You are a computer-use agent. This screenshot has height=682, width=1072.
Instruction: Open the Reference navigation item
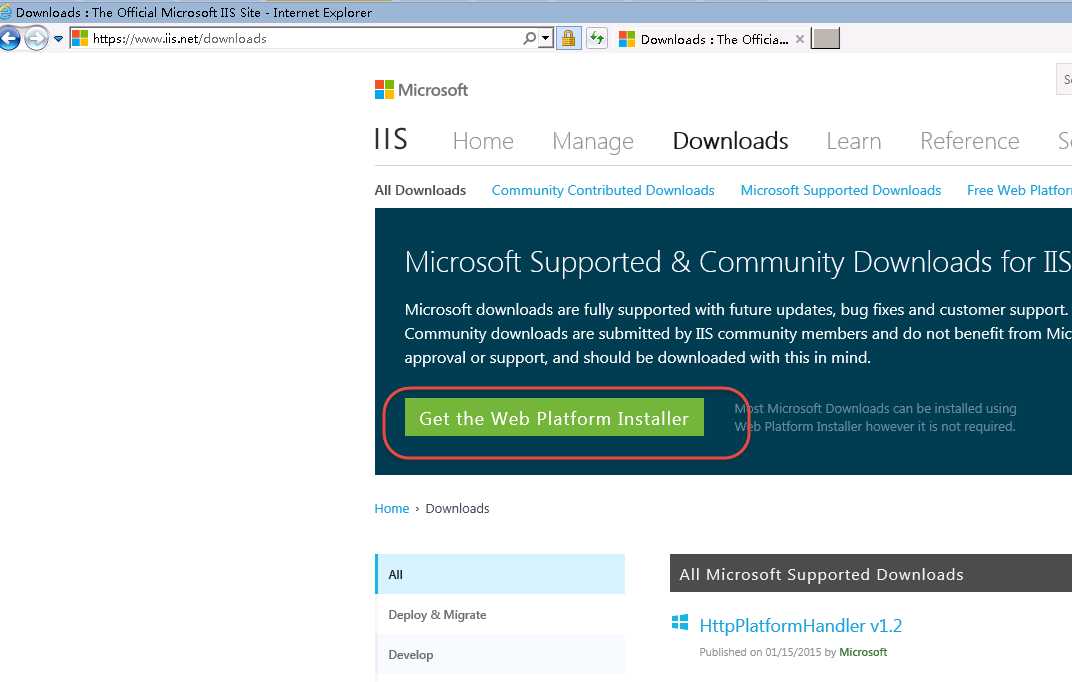pos(969,141)
